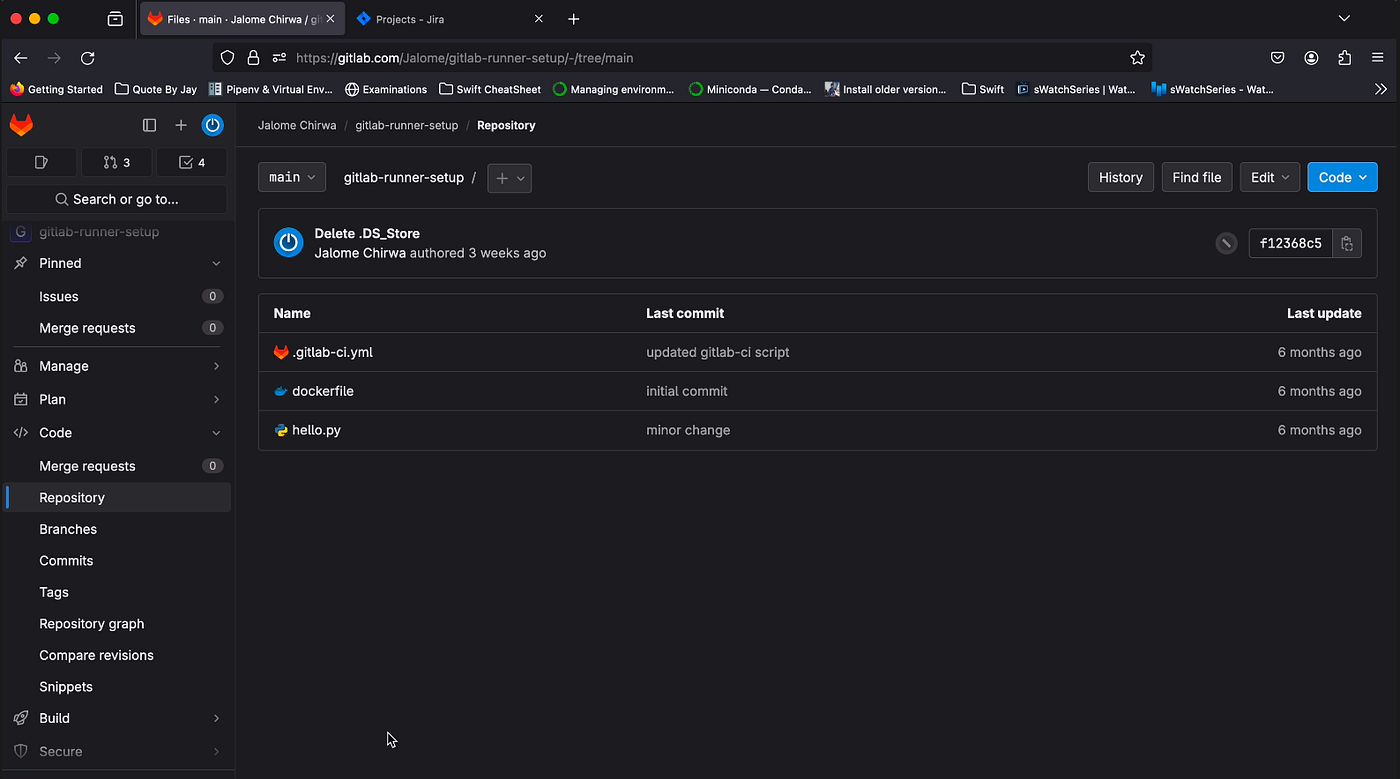
Task: Expand the Build sidebar section
Action: pos(117,718)
